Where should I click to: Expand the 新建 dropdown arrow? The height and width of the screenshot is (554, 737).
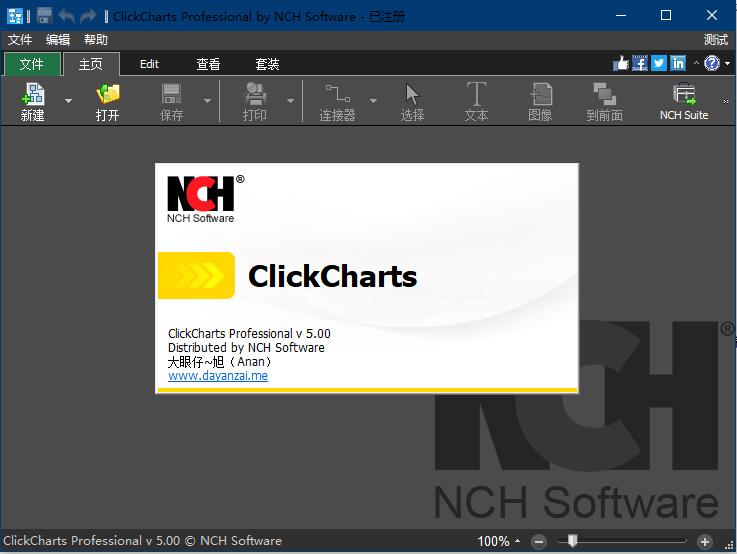click(68, 101)
